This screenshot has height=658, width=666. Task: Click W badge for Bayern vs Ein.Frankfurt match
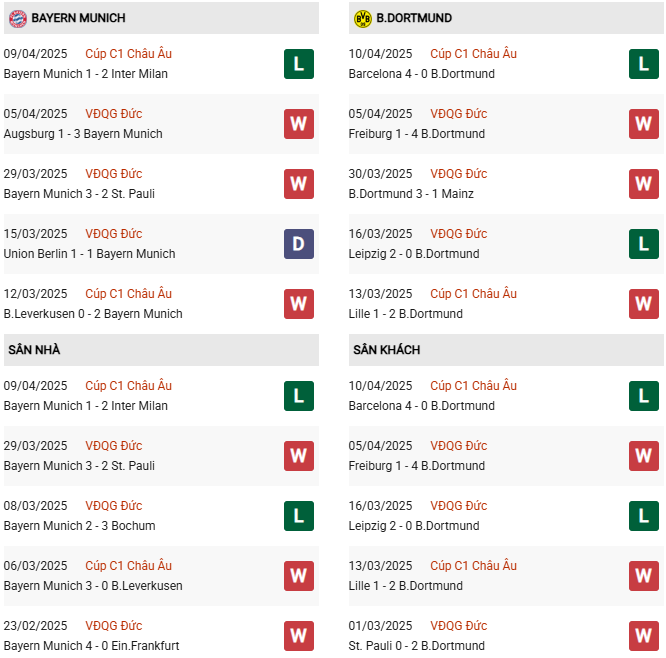pos(298,636)
